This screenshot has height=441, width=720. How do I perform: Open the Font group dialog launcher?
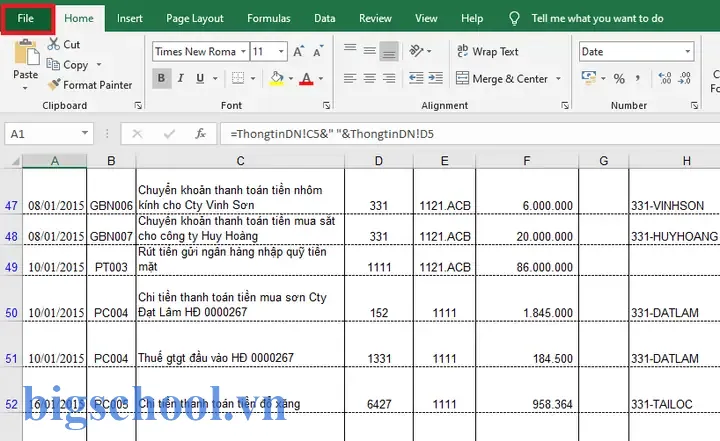point(326,106)
